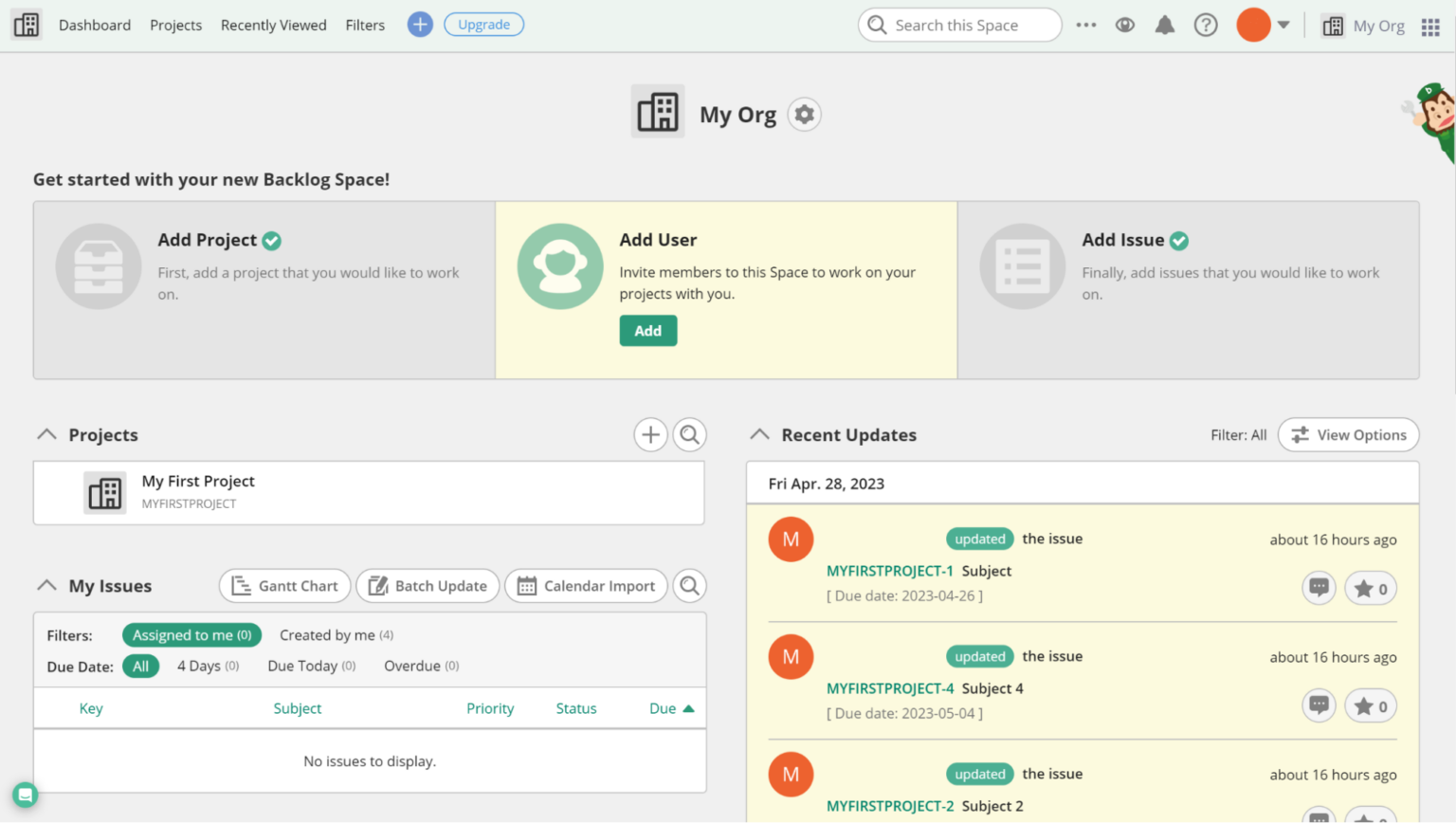
Task: Add a project using the plus icon
Action: click(x=650, y=434)
